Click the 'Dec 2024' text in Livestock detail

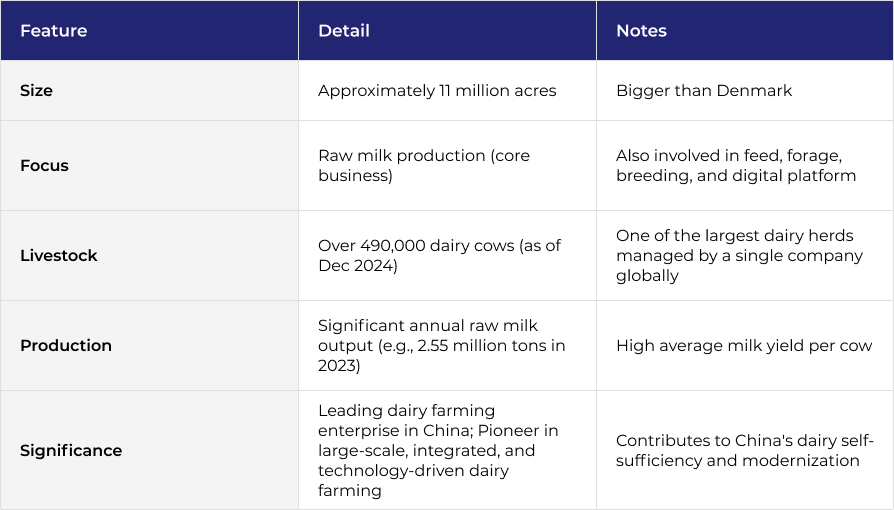coord(356,266)
